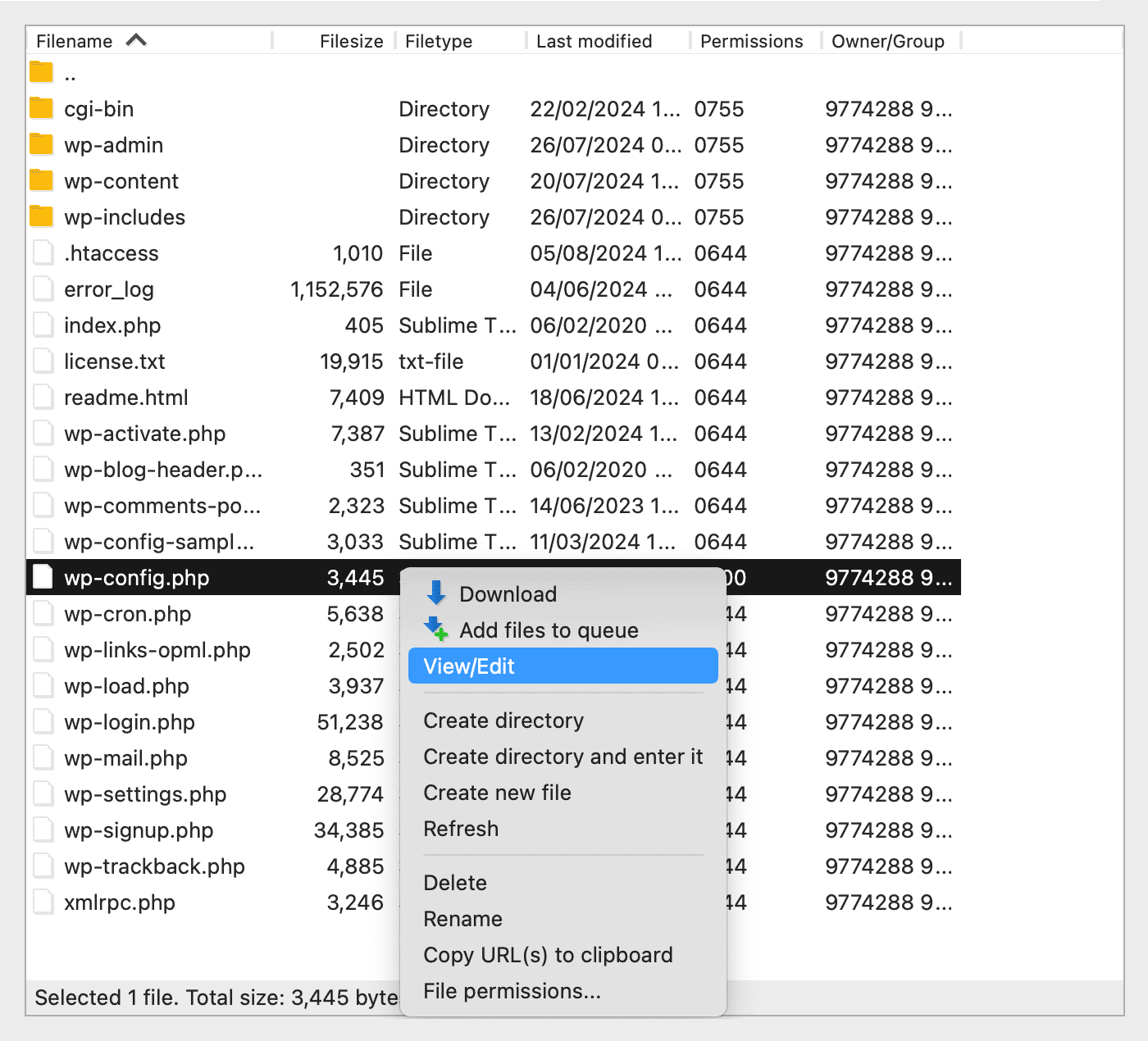Image resolution: width=1148 pixels, height=1041 pixels.
Task: Click wp-settings.php size 28,774
Action: (x=350, y=794)
